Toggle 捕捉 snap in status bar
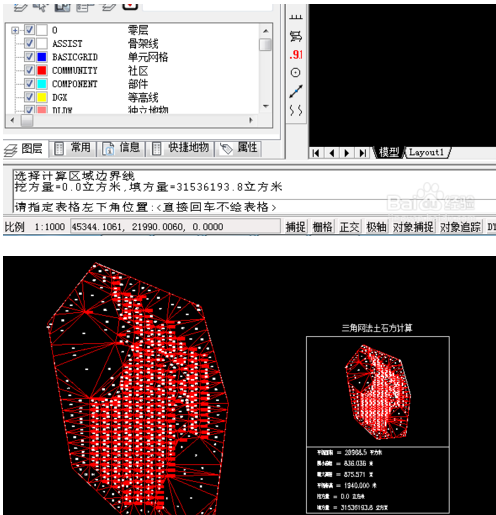The height and width of the screenshot is (515, 496). 295,227
